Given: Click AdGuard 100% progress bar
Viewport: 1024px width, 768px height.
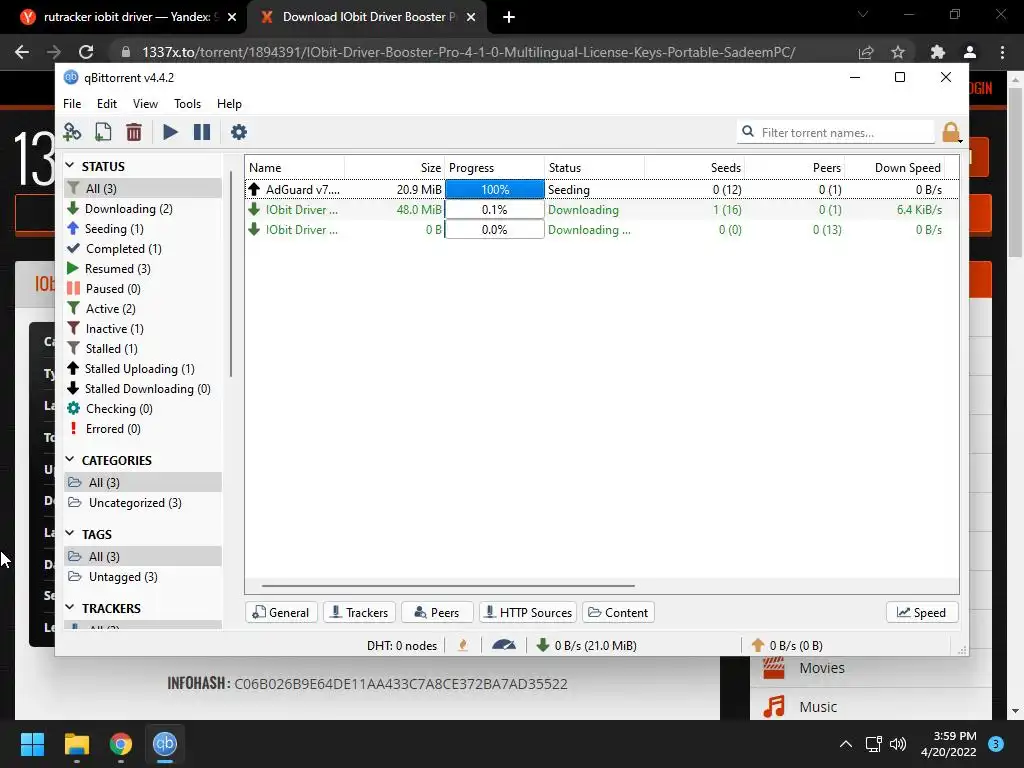Looking at the screenshot, I should (x=495, y=189).
